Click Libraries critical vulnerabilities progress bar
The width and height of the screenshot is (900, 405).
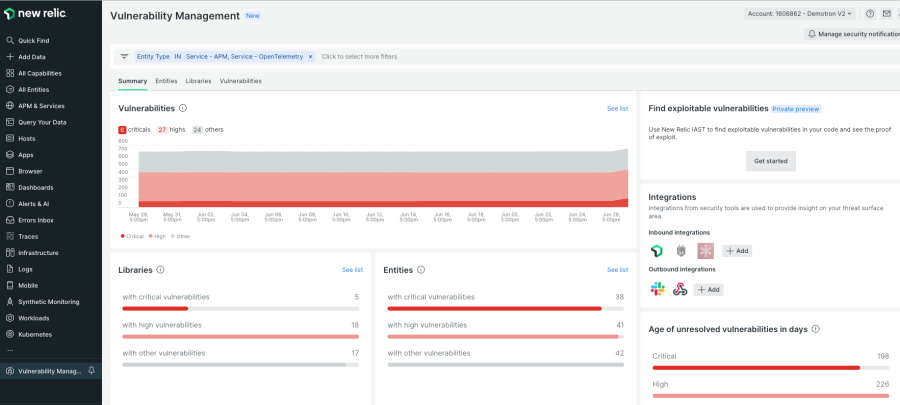pyautogui.click(x=240, y=309)
